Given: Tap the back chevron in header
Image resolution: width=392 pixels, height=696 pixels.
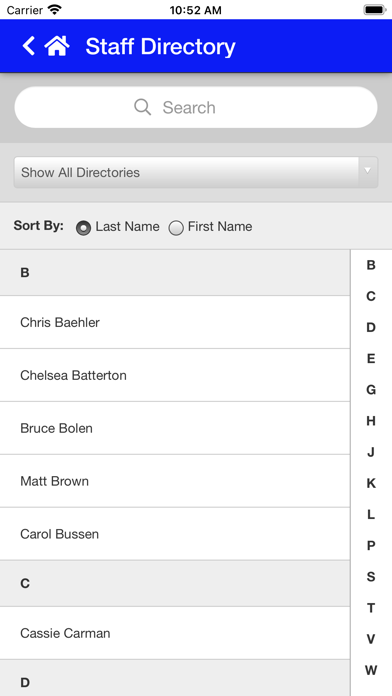Looking at the screenshot, I should point(28,46).
